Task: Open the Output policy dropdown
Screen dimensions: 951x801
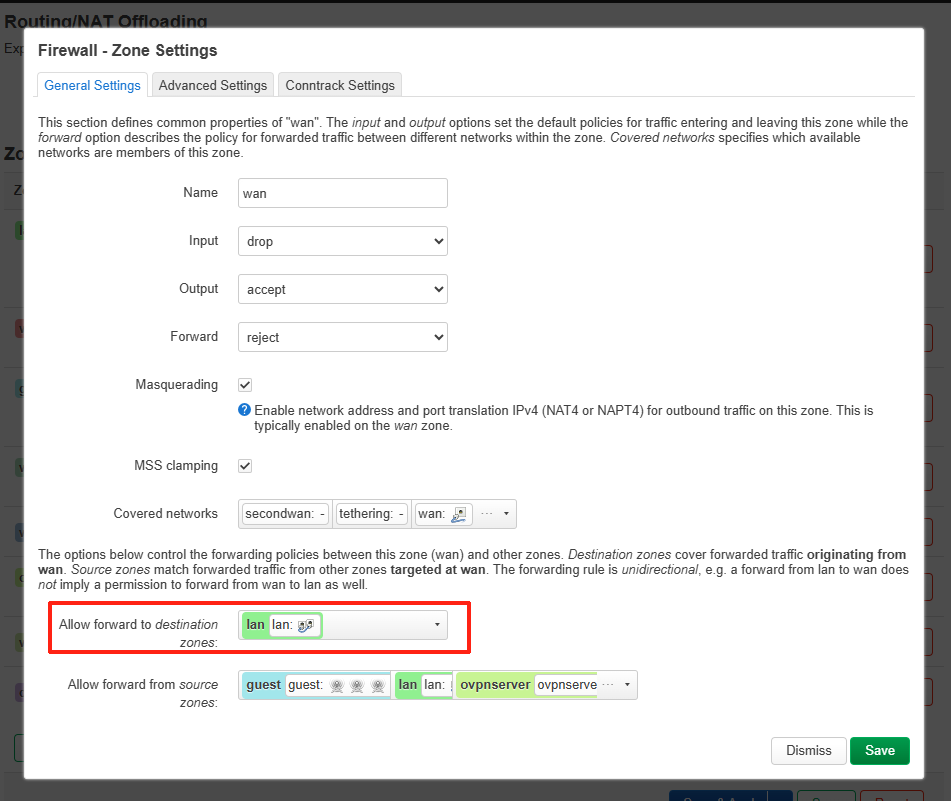Action: tap(342, 289)
